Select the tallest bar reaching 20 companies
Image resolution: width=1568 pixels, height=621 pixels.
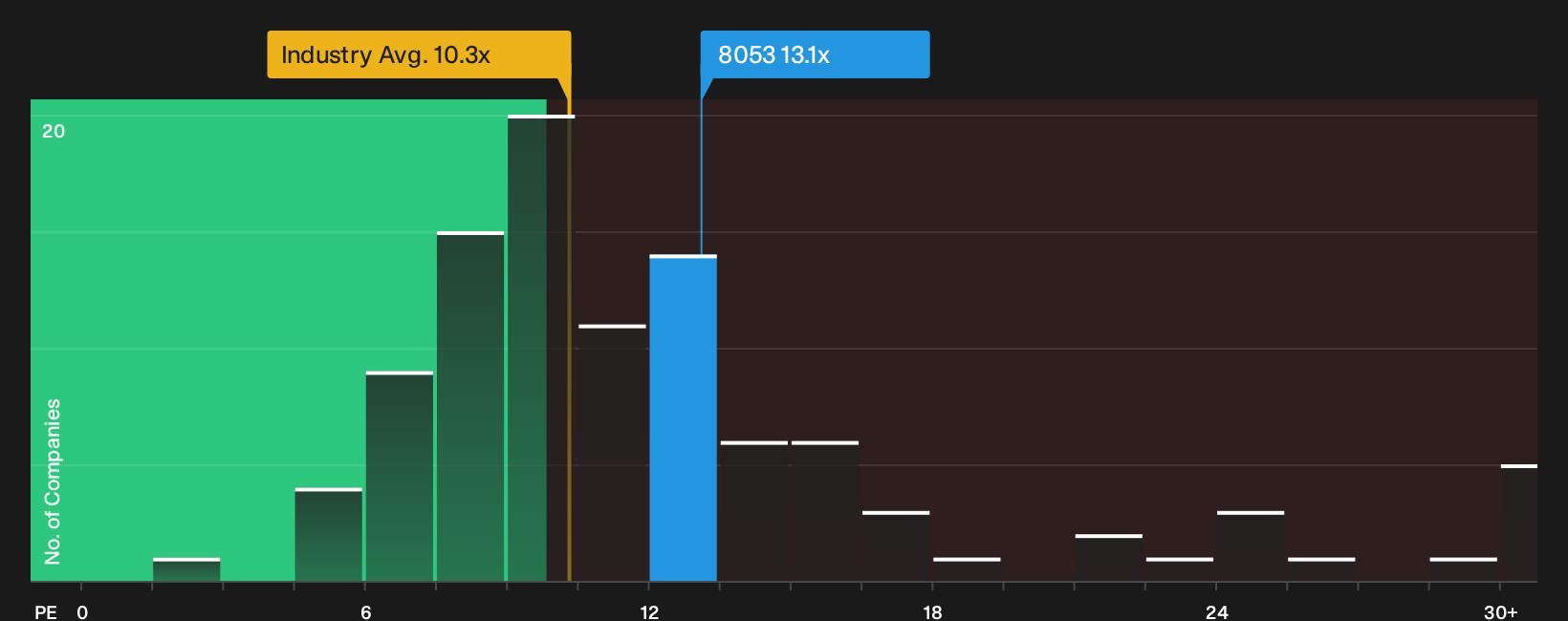[x=541, y=349]
